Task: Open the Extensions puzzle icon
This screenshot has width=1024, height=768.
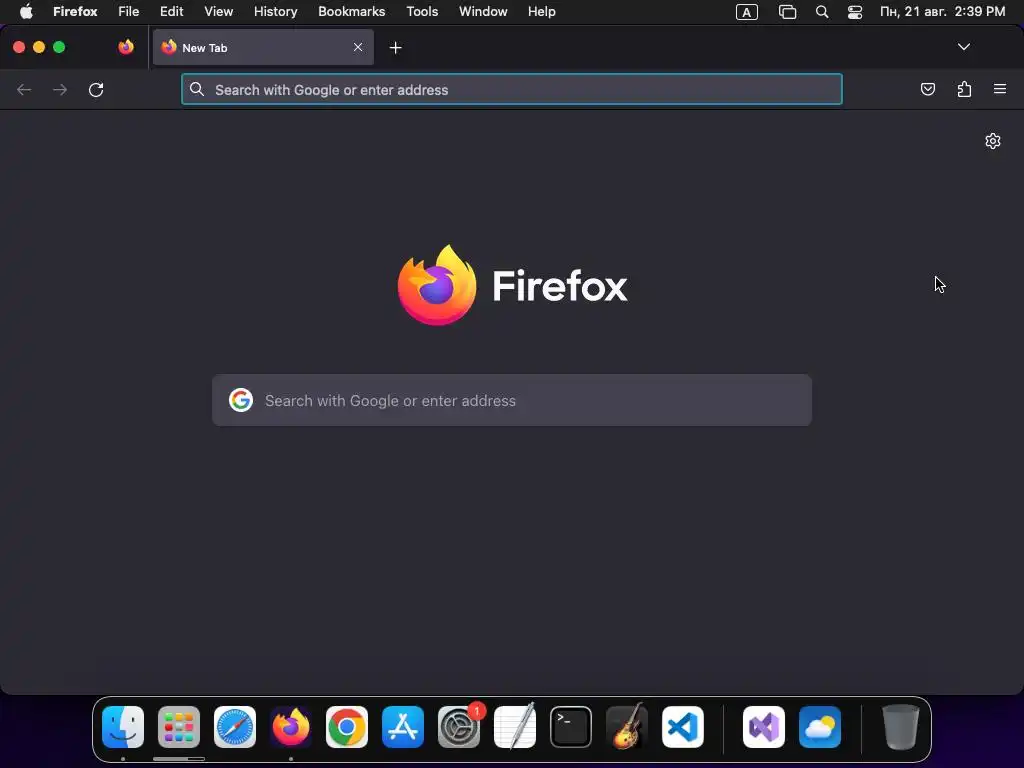Action: 964,89
